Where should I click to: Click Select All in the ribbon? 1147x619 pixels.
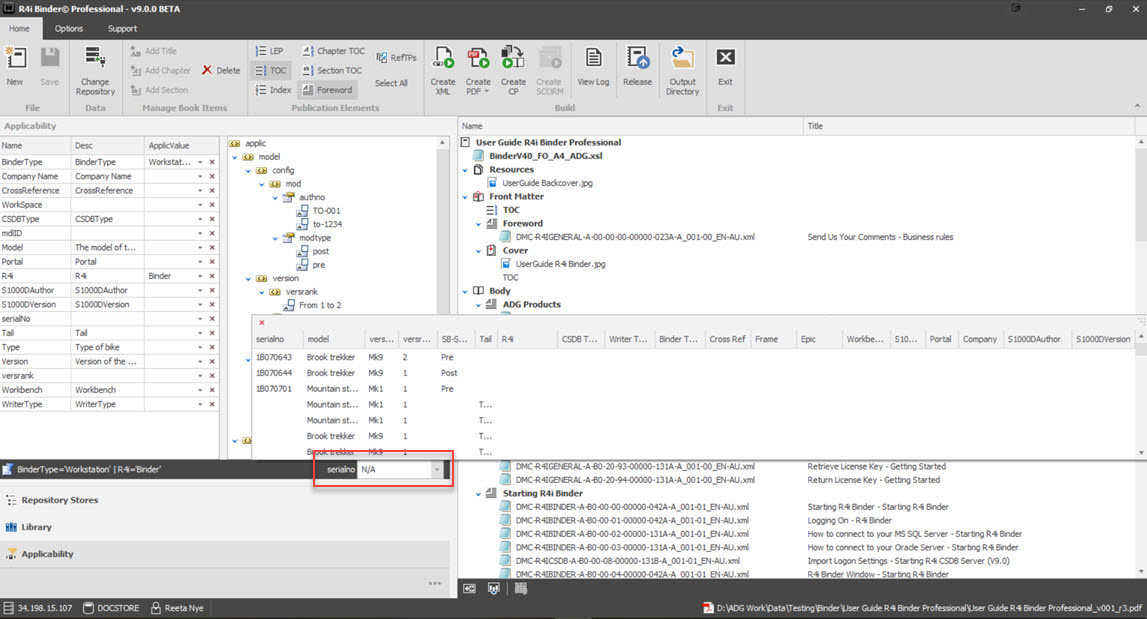[391, 83]
